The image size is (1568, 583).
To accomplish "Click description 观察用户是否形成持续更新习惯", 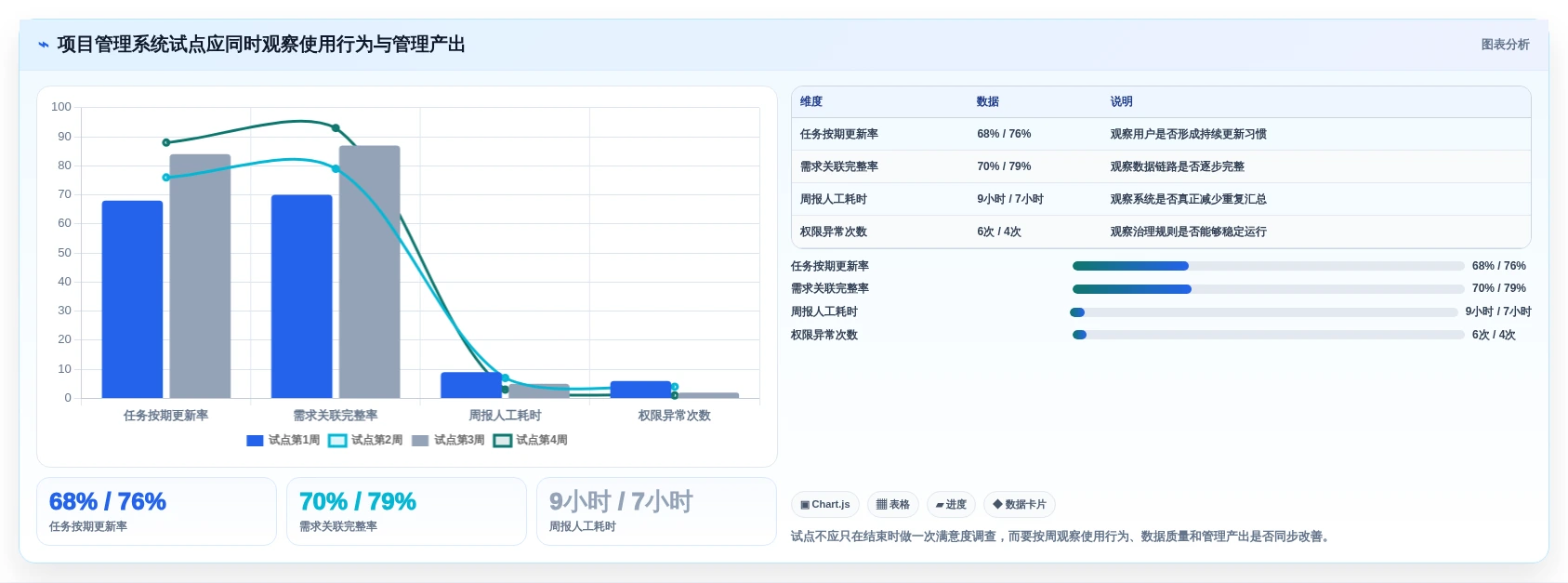I will tap(1189, 135).
